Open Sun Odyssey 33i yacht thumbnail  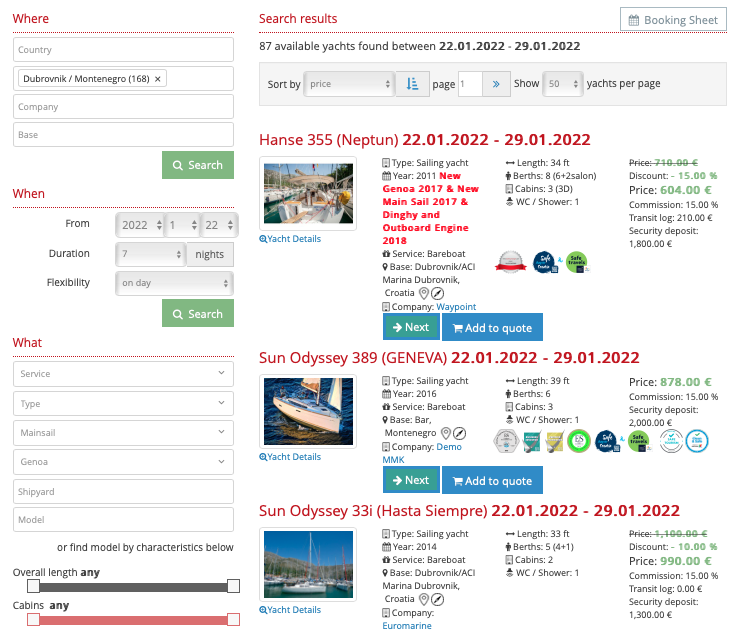308,564
